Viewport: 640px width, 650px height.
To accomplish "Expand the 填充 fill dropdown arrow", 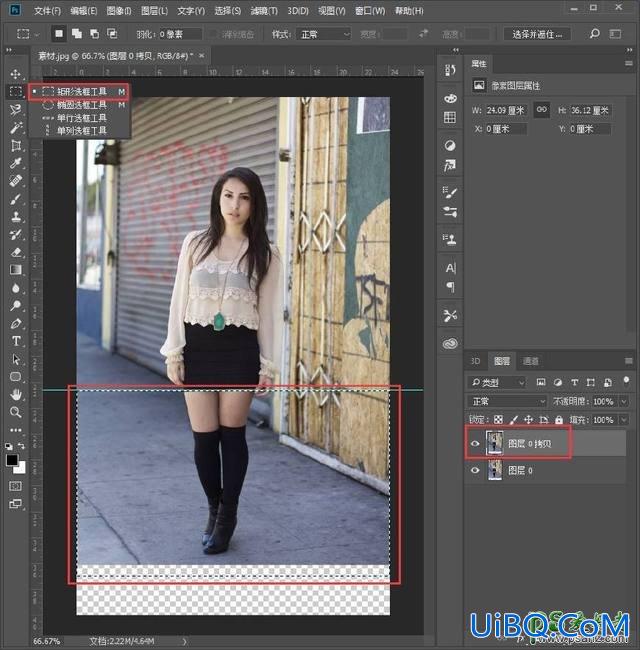I will tap(624, 420).
